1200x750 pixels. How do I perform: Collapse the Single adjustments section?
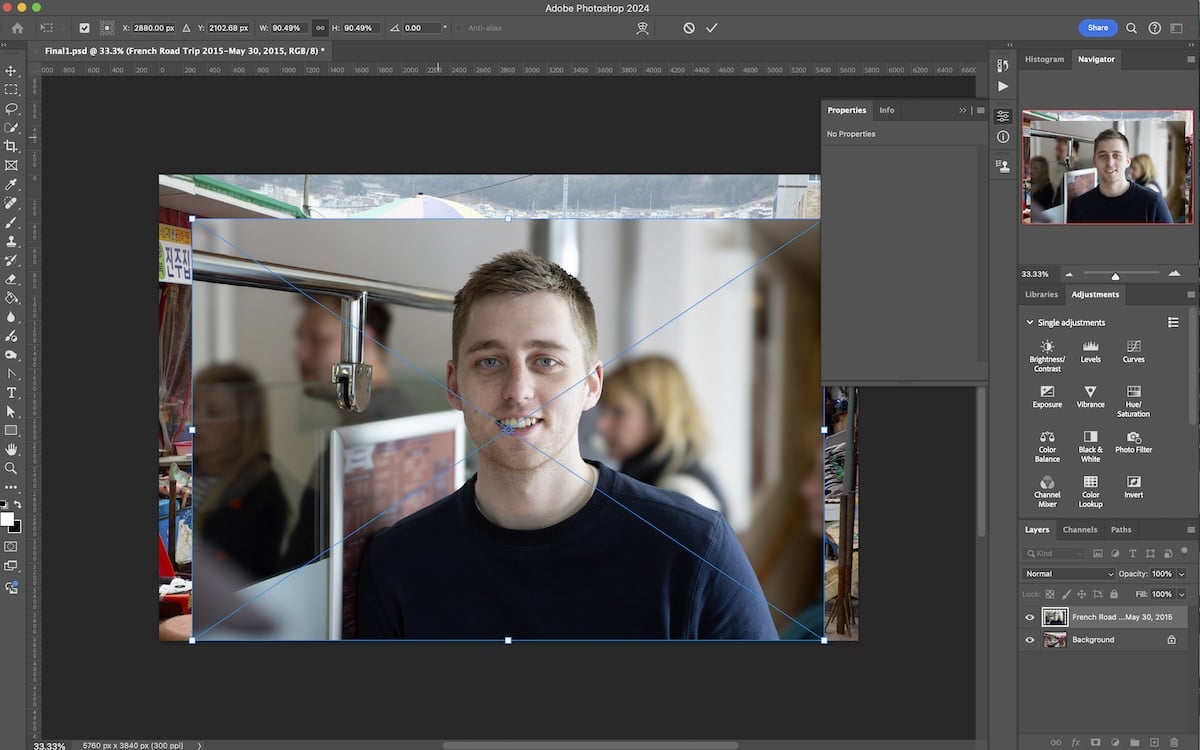(1030, 322)
